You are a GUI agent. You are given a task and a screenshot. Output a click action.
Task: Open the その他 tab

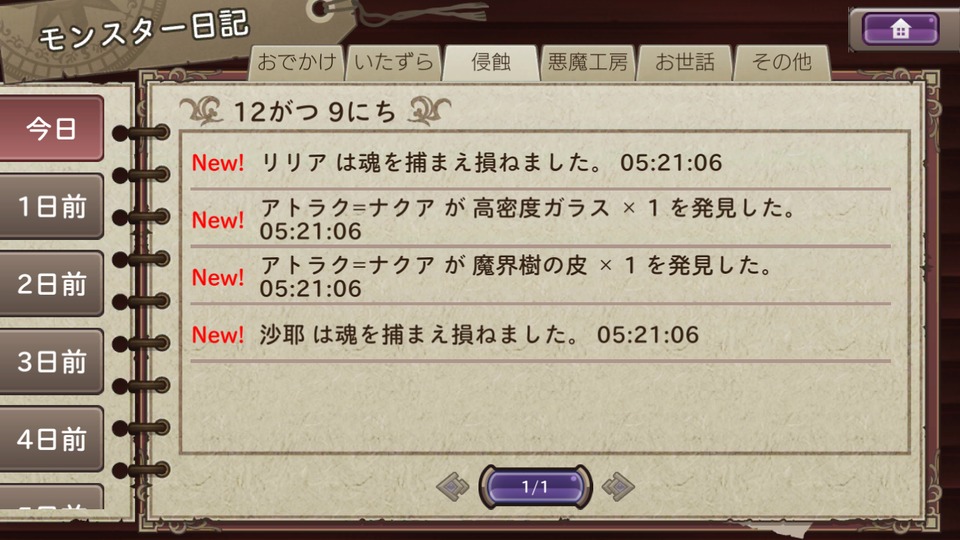coord(781,62)
